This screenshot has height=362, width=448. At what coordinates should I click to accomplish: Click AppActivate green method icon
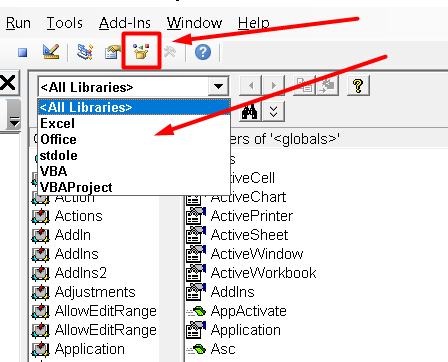pyautogui.click(x=197, y=312)
